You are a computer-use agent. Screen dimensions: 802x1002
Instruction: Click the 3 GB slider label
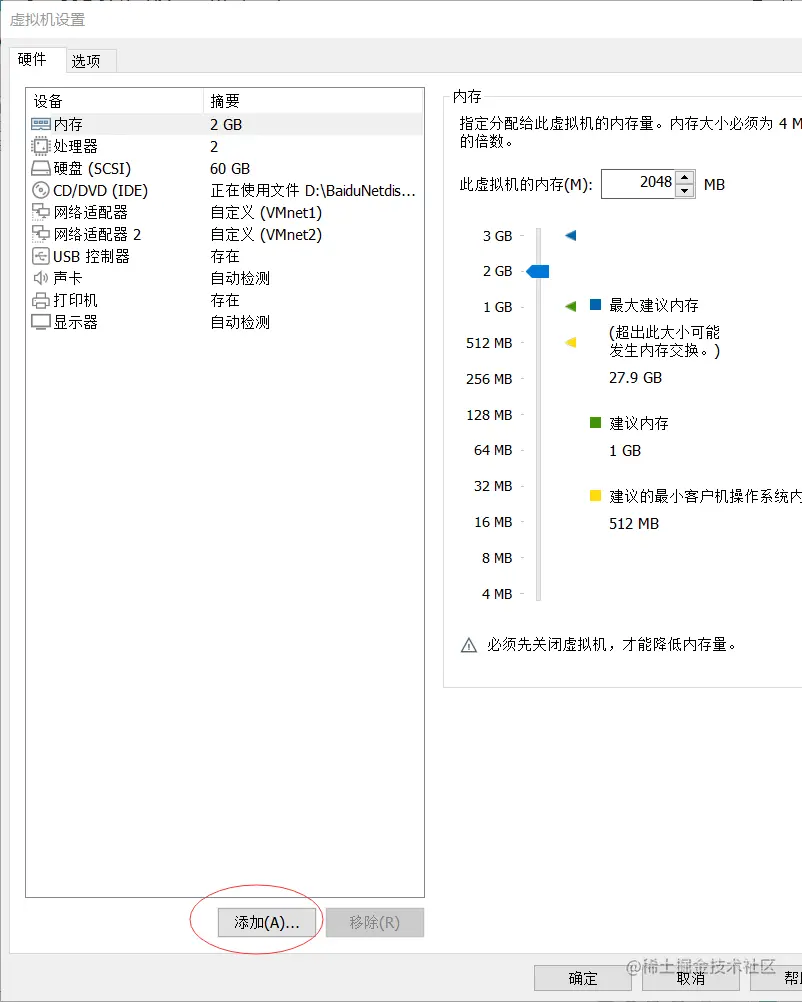497,236
